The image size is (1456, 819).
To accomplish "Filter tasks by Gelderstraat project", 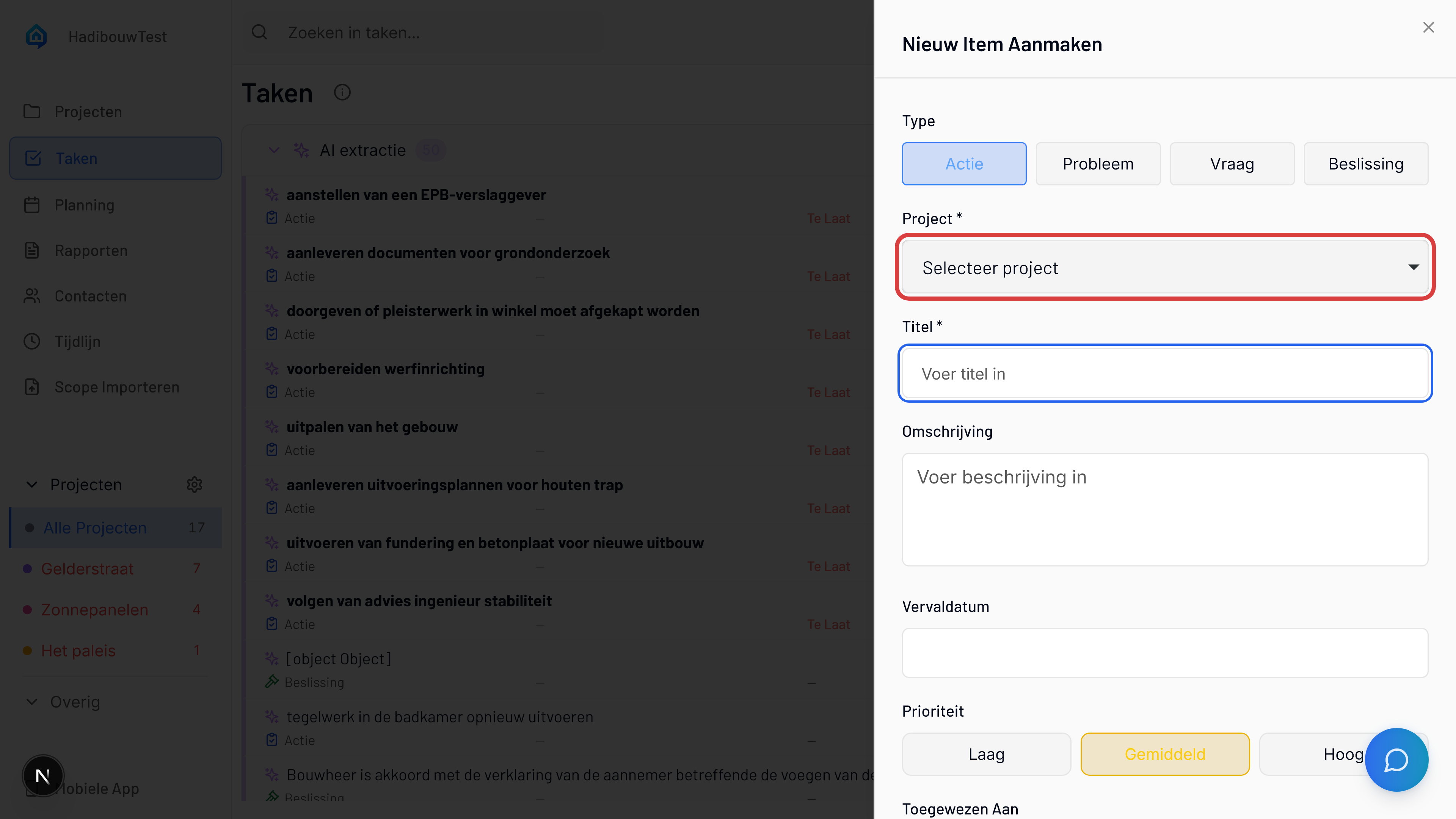I will (x=87, y=569).
